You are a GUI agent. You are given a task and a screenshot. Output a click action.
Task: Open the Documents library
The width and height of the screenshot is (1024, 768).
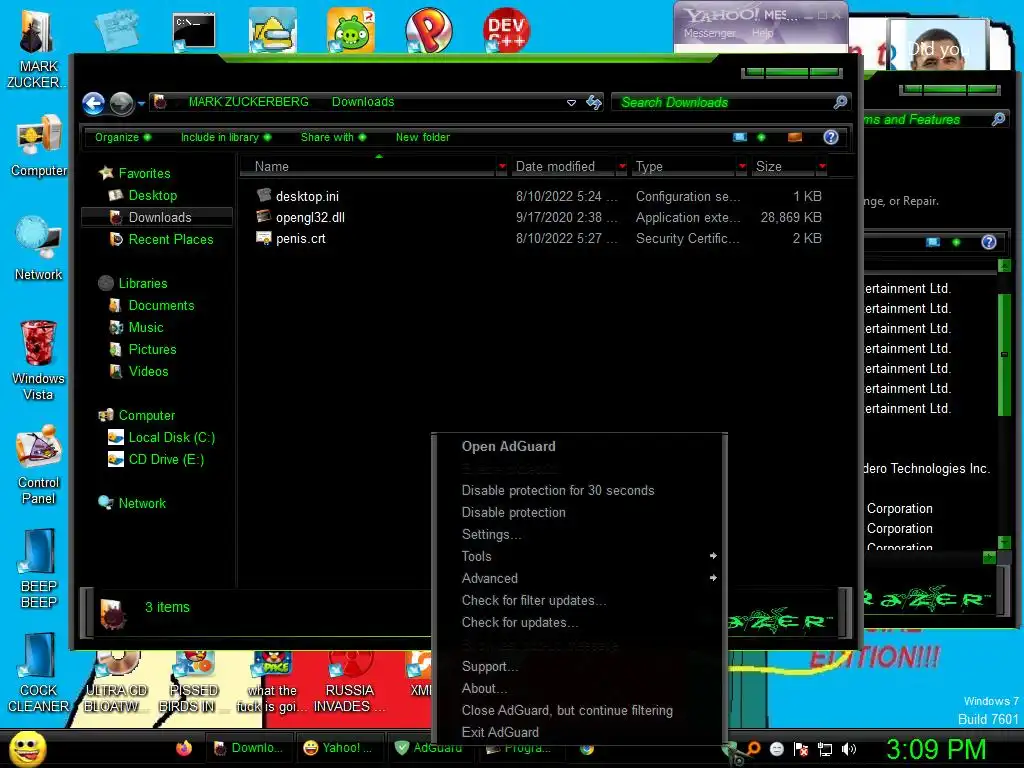[161, 306]
